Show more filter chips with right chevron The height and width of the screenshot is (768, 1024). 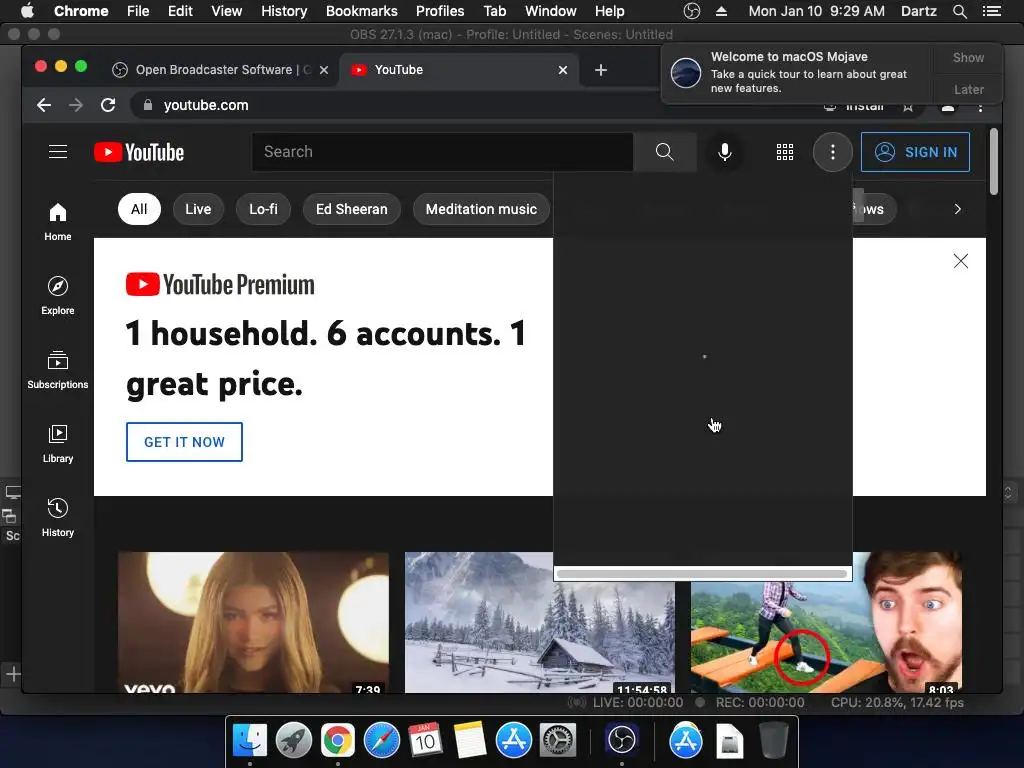click(x=957, y=209)
